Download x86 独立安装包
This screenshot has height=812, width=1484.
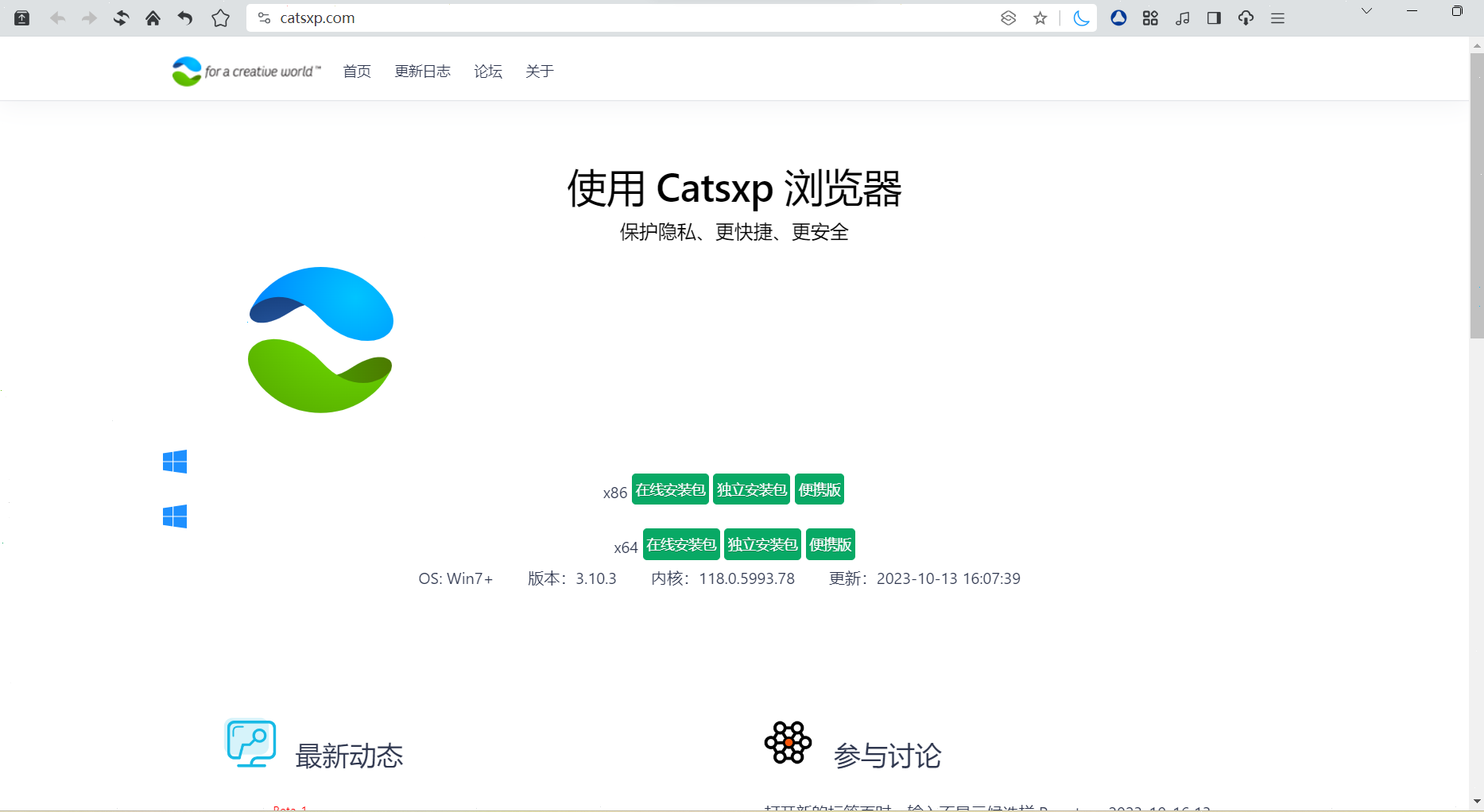pyautogui.click(x=752, y=489)
